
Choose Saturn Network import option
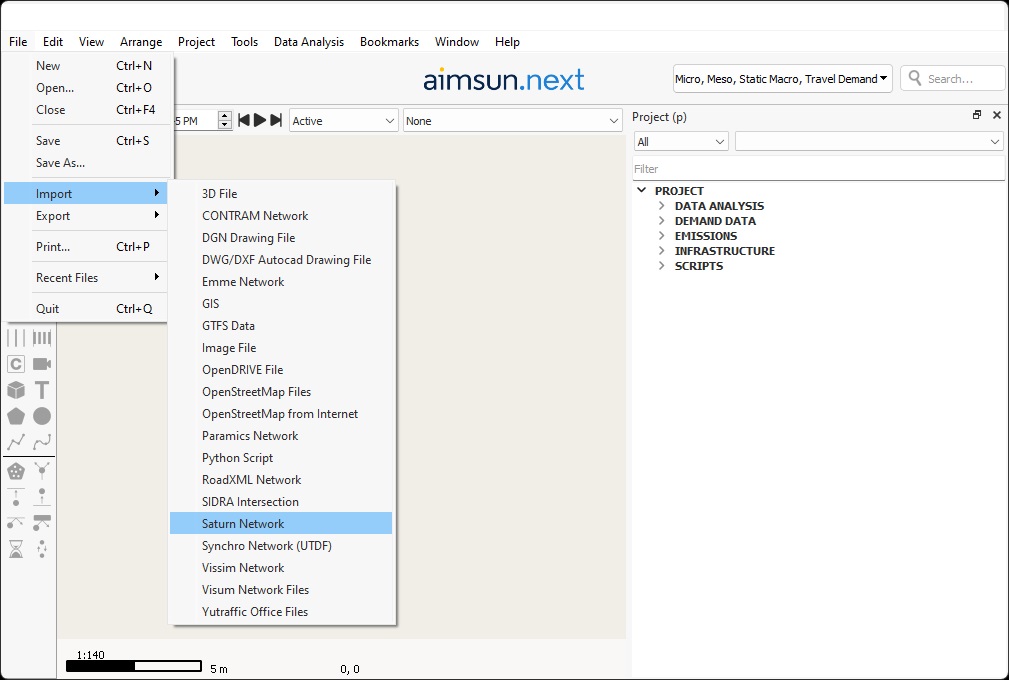click(281, 524)
